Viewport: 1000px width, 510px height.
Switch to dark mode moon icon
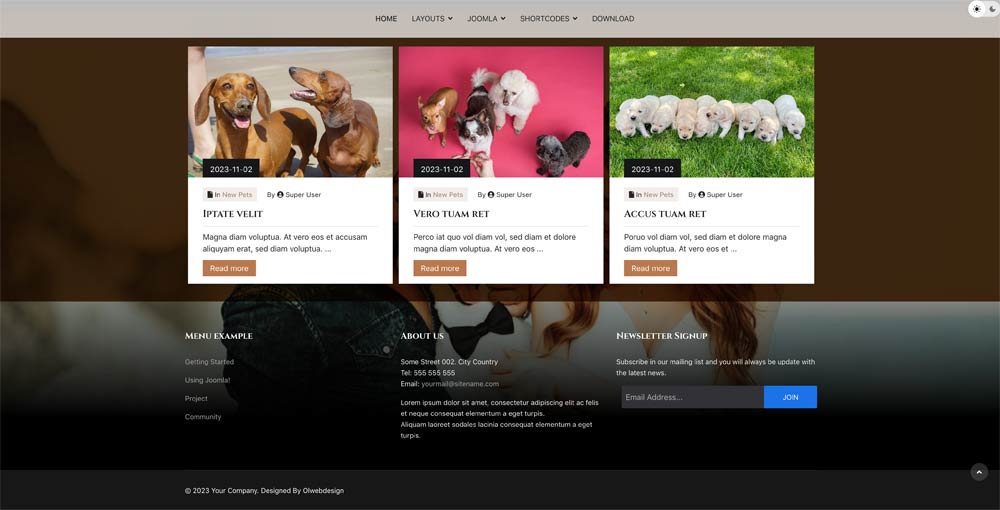click(x=992, y=9)
